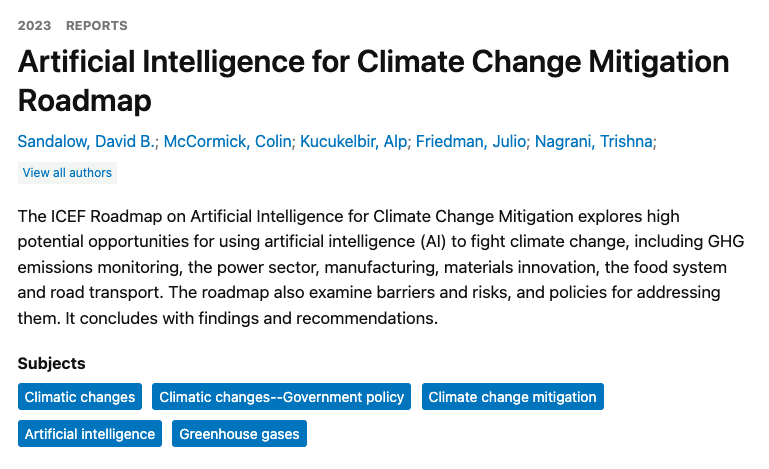Click the report title heading

point(373,64)
